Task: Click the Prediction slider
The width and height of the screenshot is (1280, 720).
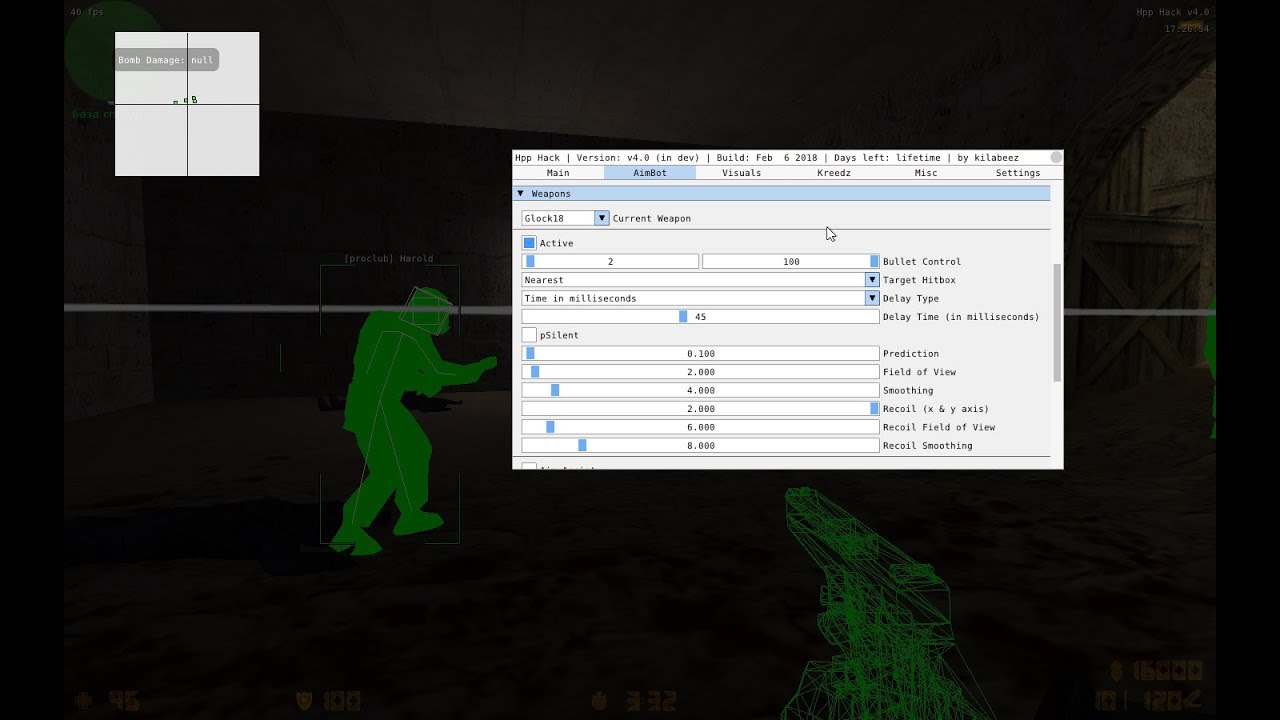Action: (x=700, y=353)
